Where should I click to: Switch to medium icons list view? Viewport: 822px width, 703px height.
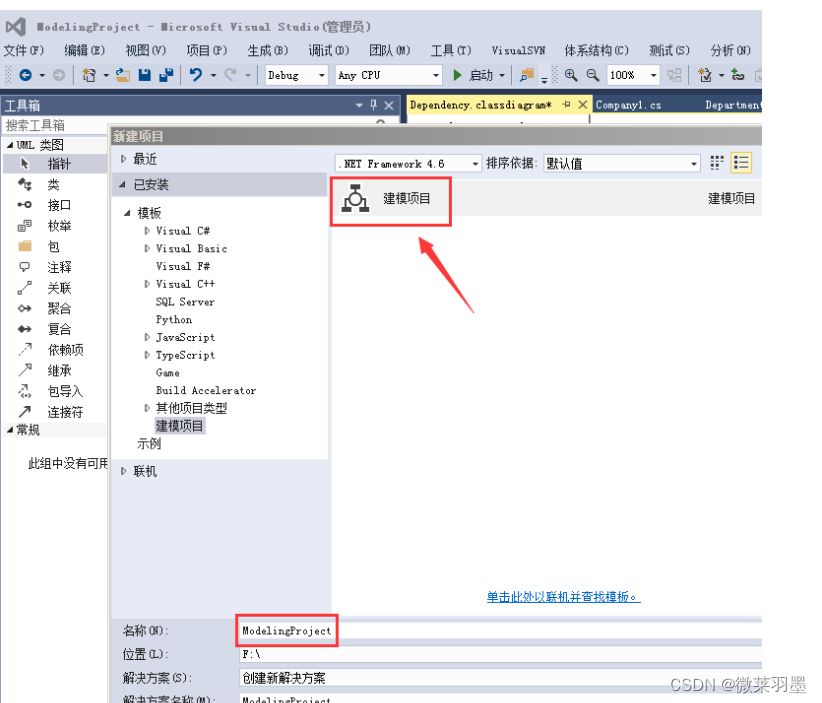741,163
